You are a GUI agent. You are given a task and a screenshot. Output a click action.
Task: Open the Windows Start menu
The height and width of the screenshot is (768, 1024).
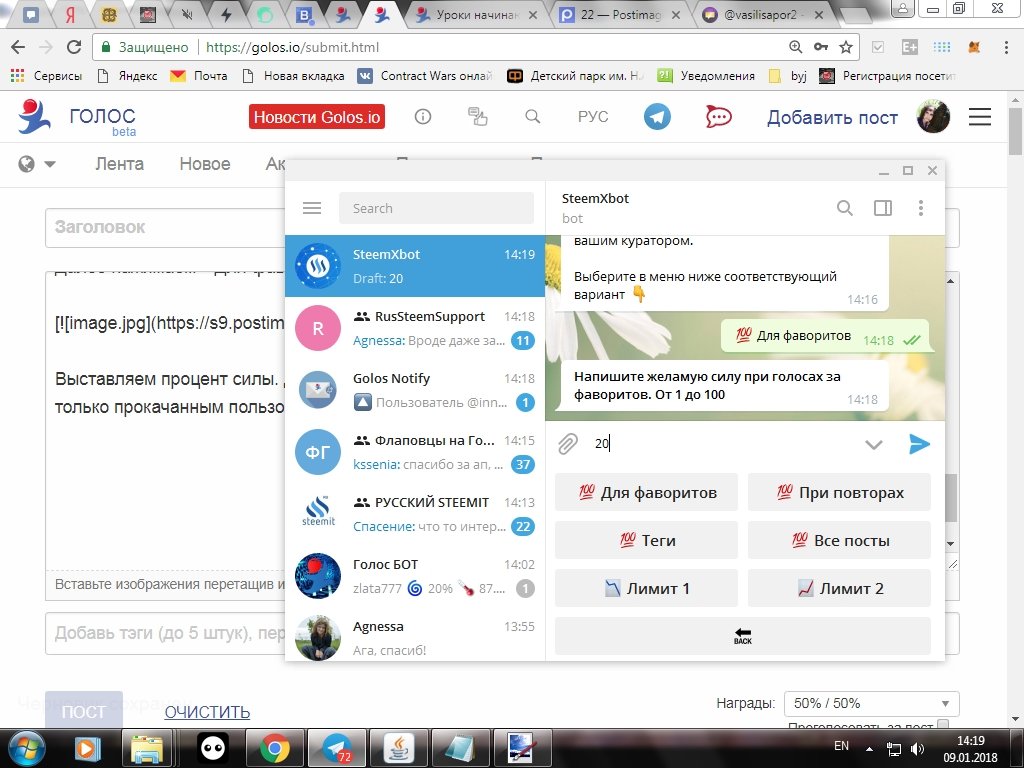pyautogui.click(x=25, y=748)
